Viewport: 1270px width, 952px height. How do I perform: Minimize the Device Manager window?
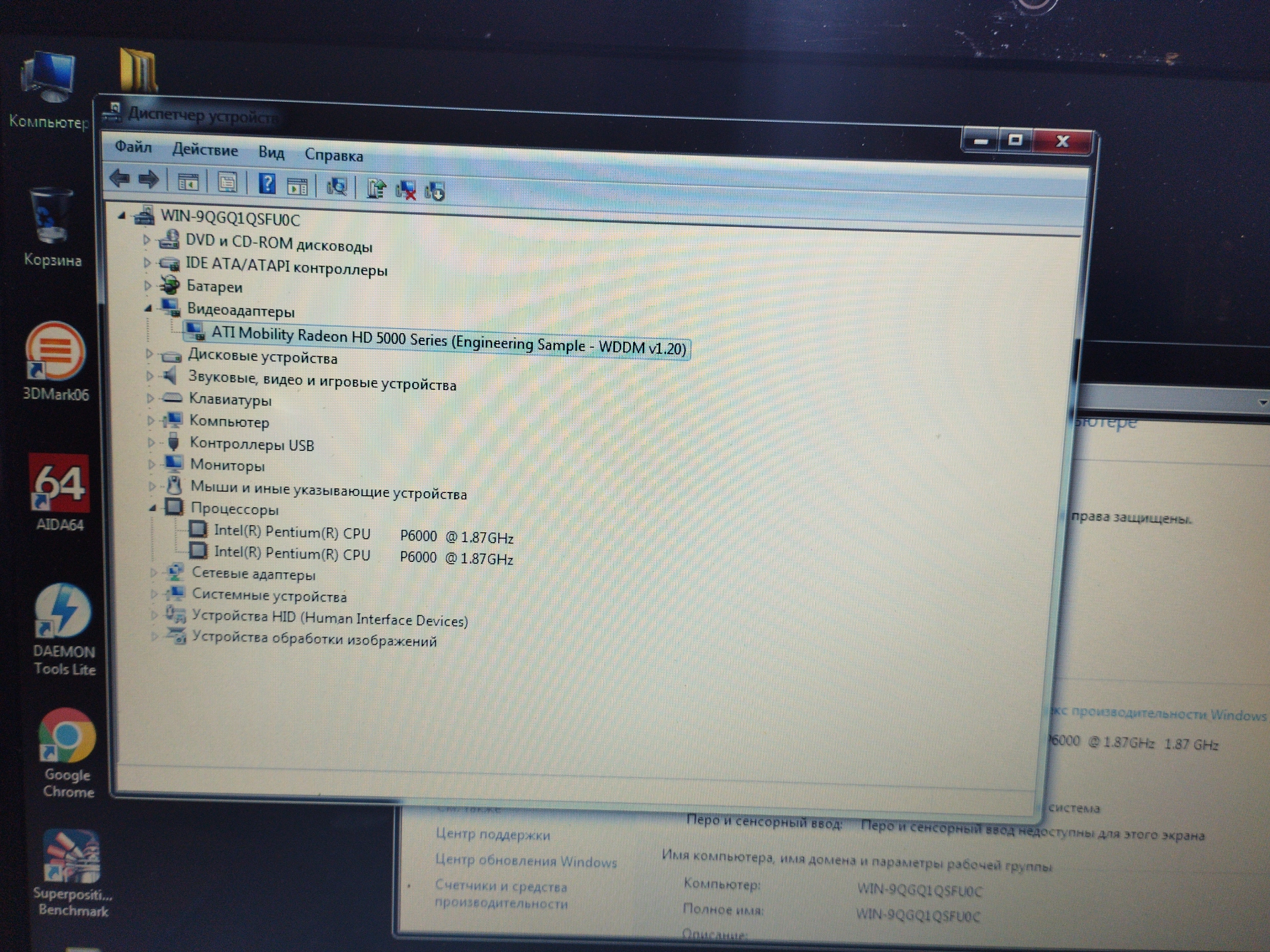(x=980, y=141)
